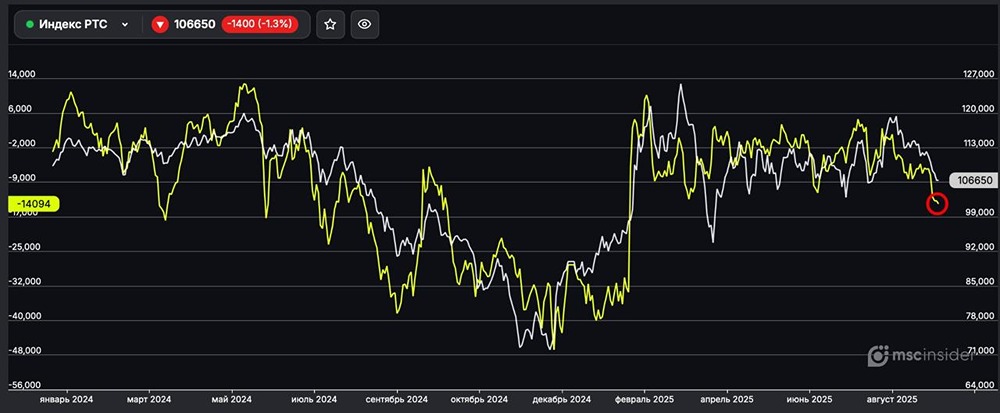Toggle chart visibility with the eye icon
The width and height of the screenshot is (1000, 413).
pyautogui.click(x=365, y=24)
